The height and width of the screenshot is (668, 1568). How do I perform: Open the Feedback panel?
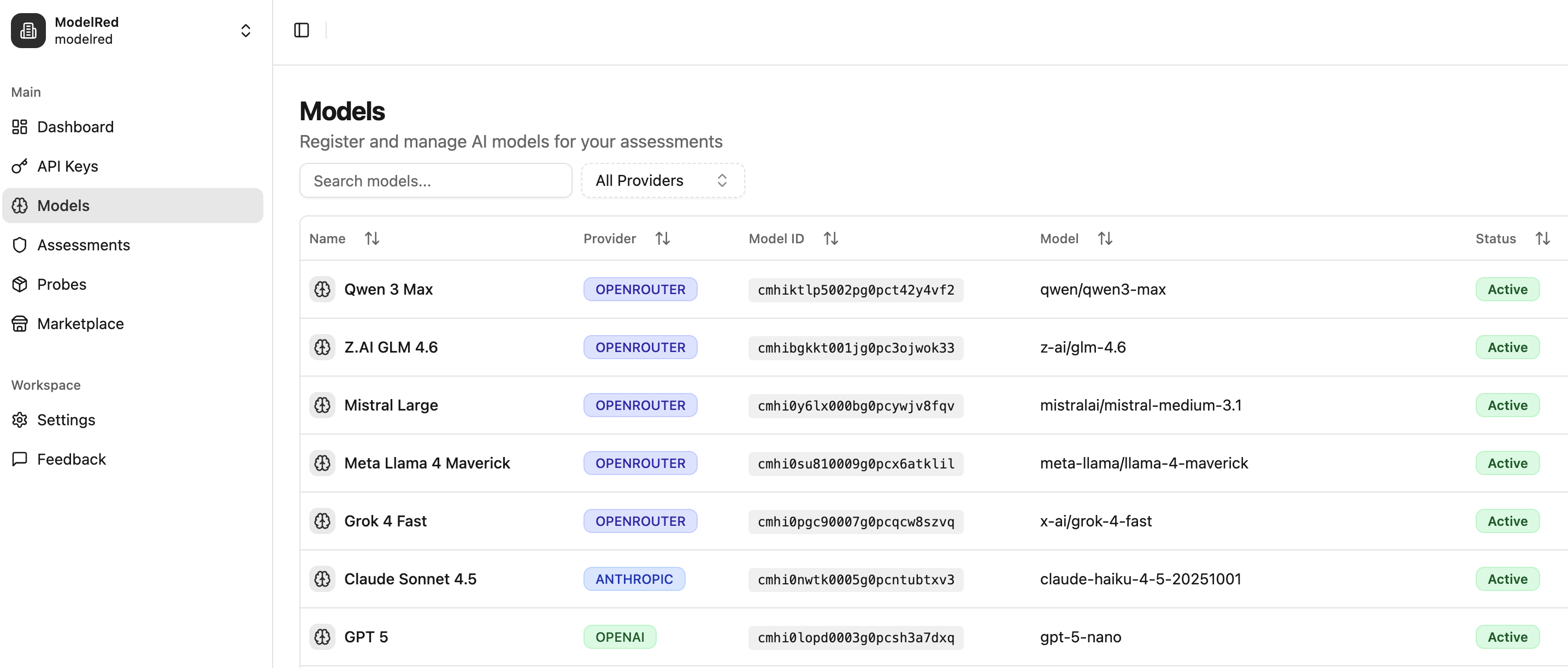[x=71, y=459]
